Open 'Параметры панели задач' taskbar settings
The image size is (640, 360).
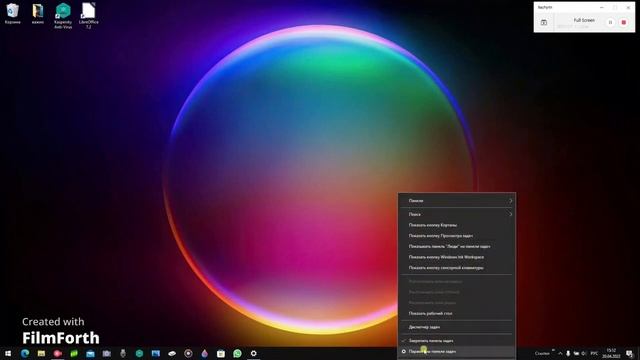pos(456,351)
